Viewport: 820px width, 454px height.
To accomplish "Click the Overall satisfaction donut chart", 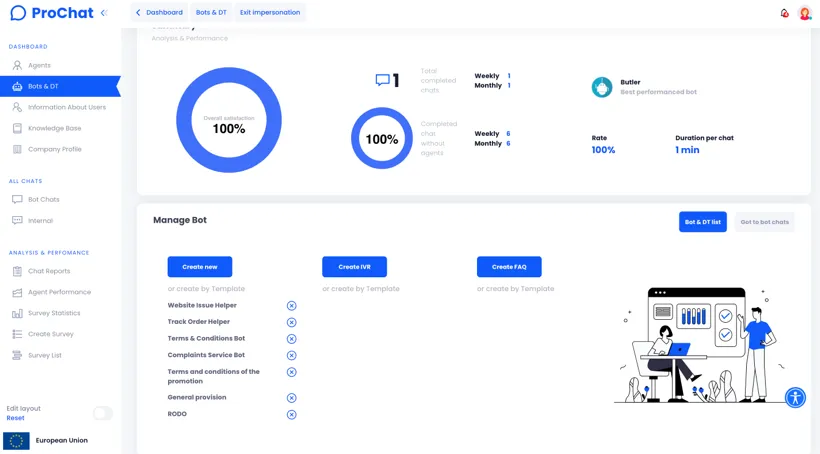I will coord(229,120).
